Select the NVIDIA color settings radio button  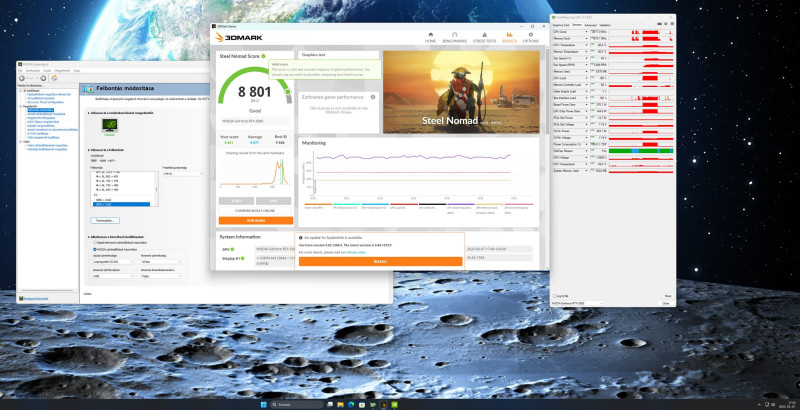click(x=94, y=249)
